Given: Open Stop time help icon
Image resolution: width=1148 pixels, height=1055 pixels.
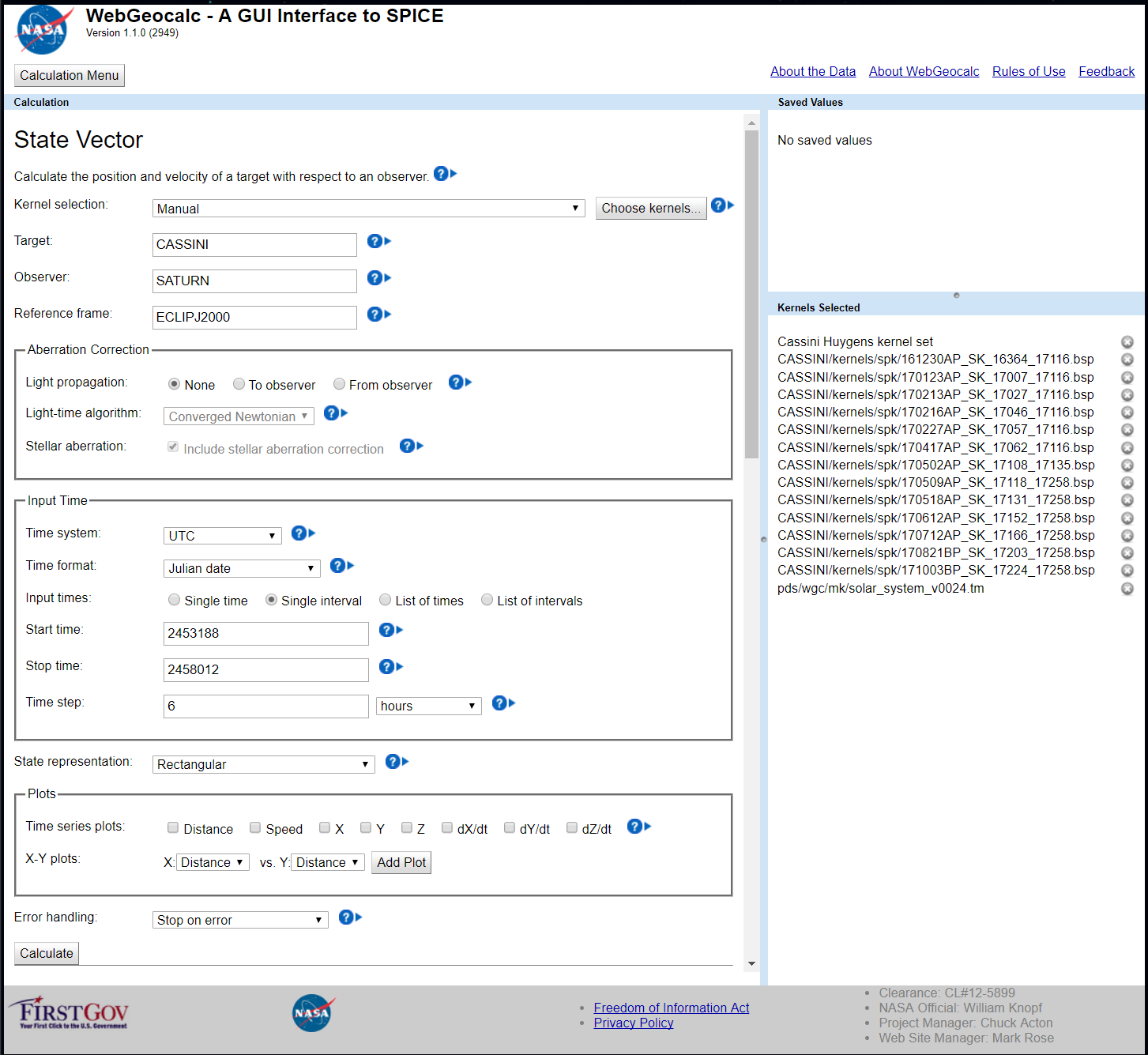Looking at the screenshot, I should (x=391, y=666).
